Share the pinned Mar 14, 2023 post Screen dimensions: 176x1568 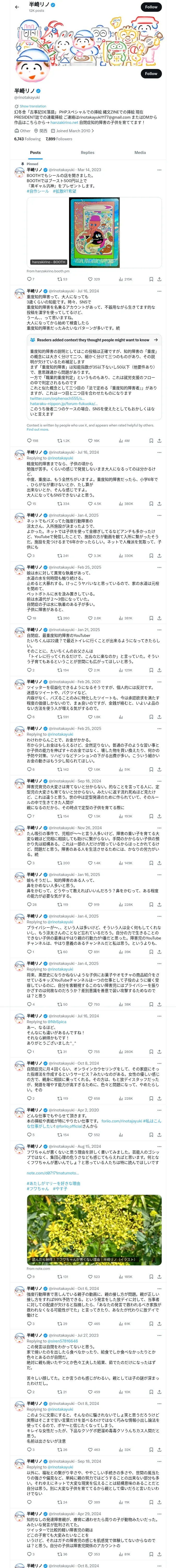click(159, 279)
